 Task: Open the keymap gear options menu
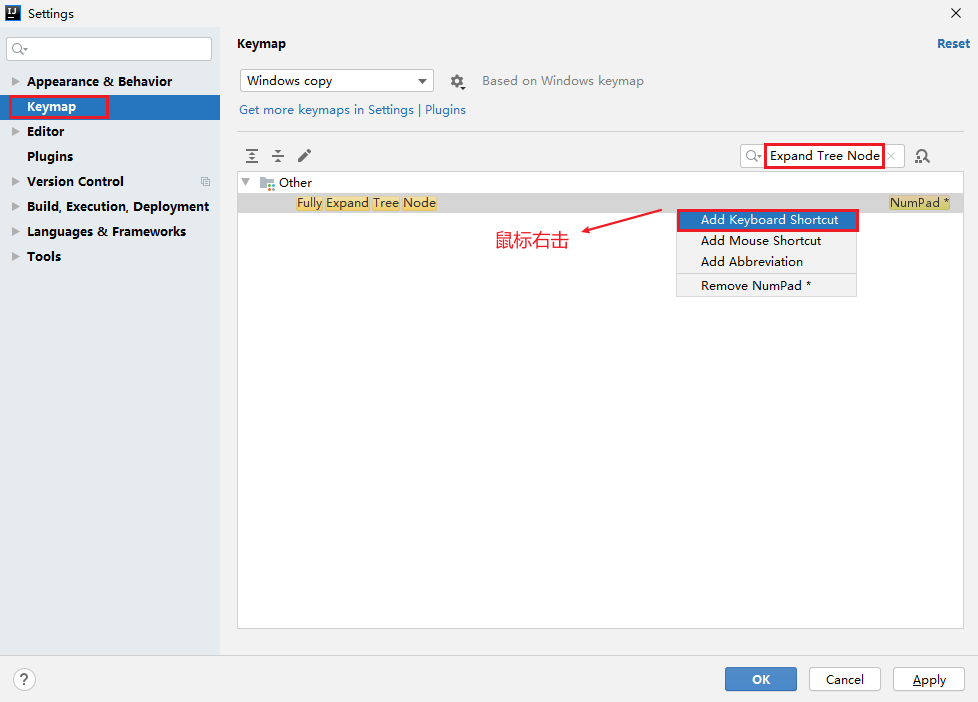[458, 82]
